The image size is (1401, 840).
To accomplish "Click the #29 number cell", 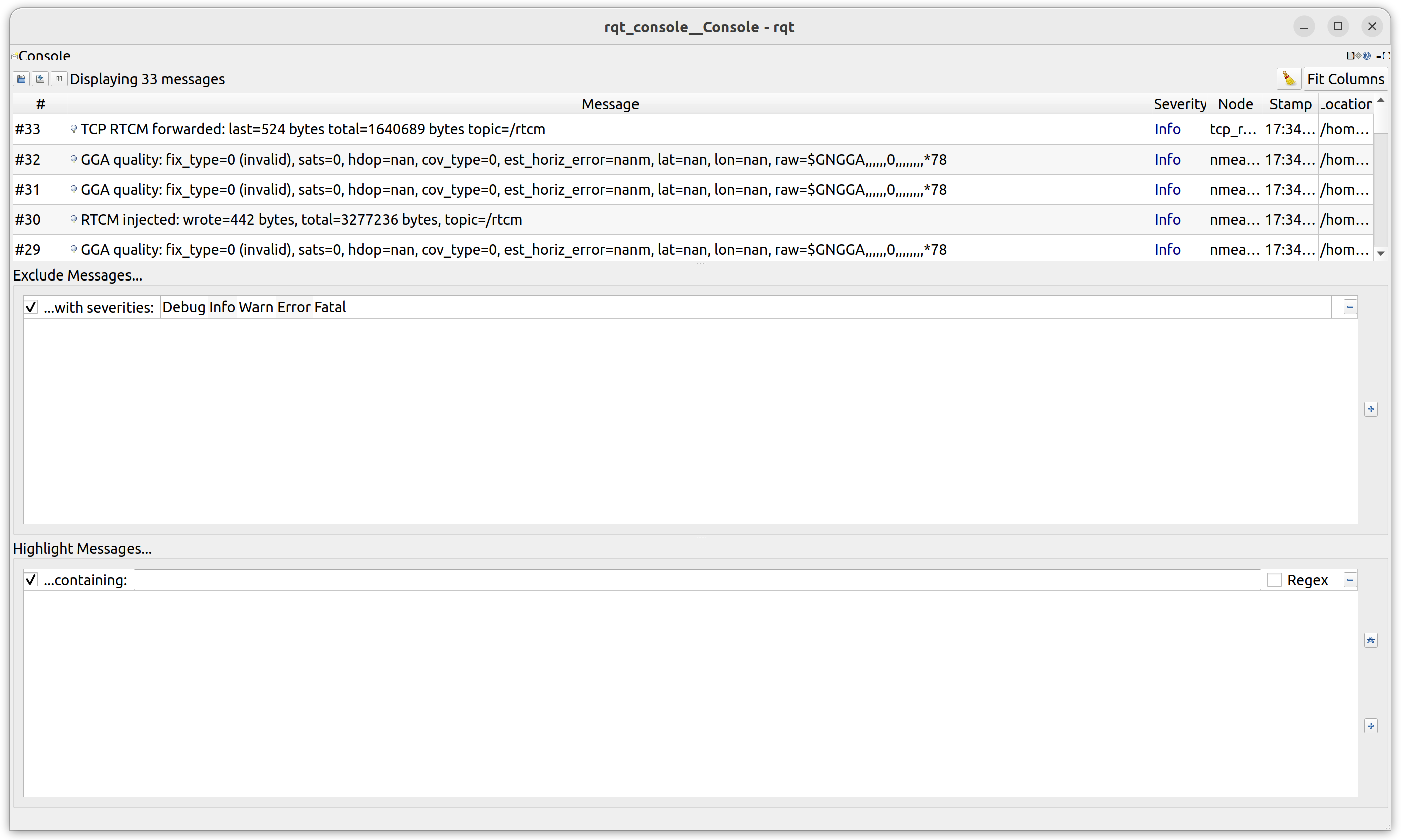I will [x=40, y=249].
